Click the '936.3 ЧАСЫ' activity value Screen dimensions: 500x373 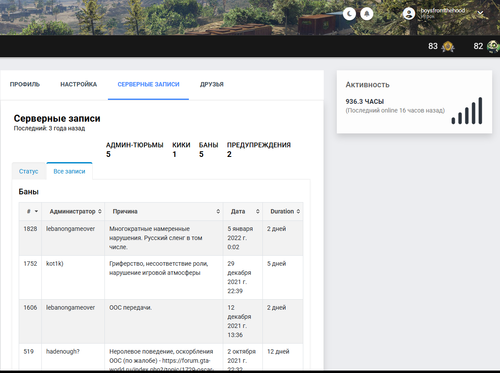pyautogui.click(x=365, y=101)
